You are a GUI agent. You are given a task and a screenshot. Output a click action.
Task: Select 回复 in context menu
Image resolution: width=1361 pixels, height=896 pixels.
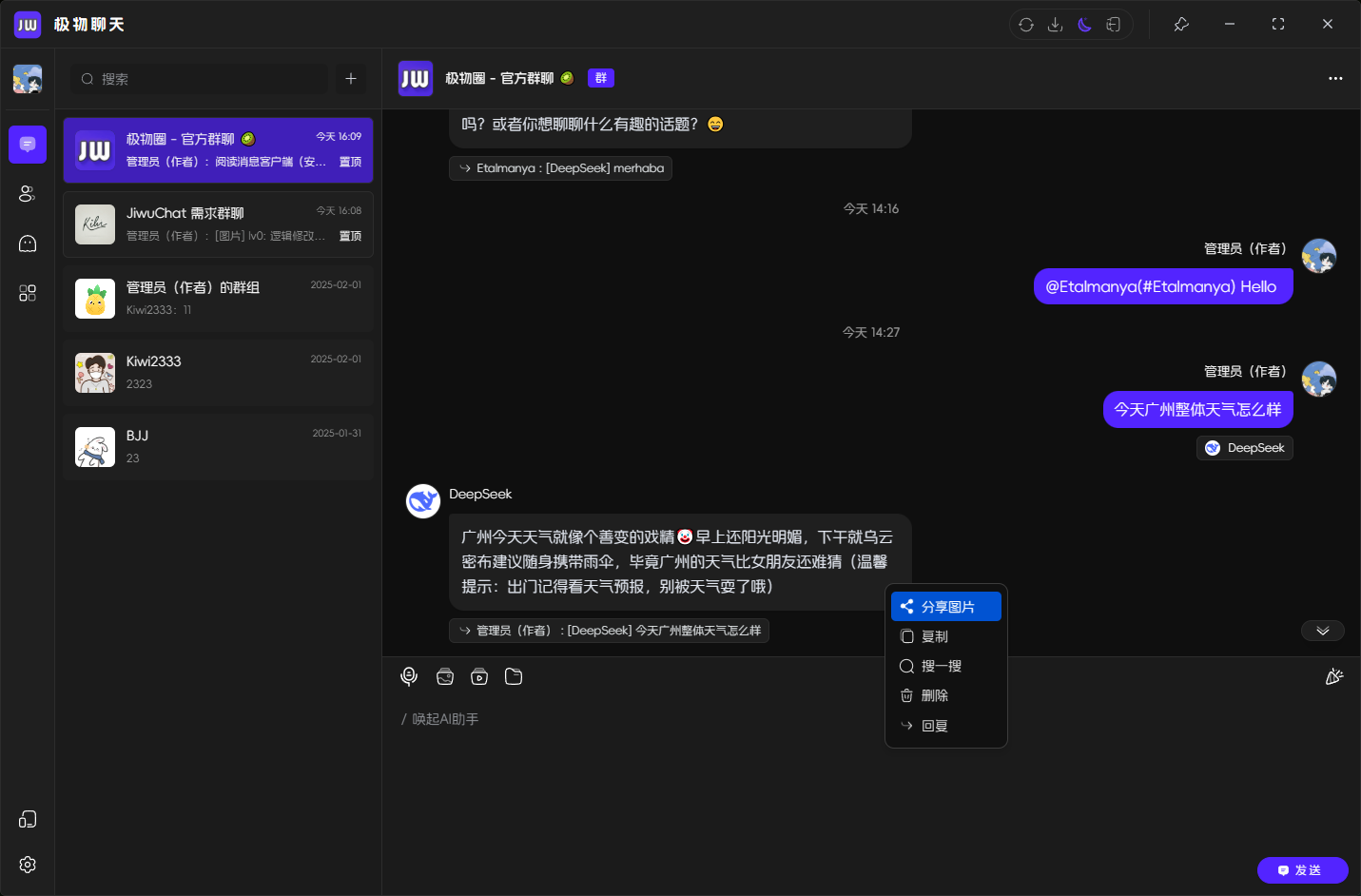point(946,726)
